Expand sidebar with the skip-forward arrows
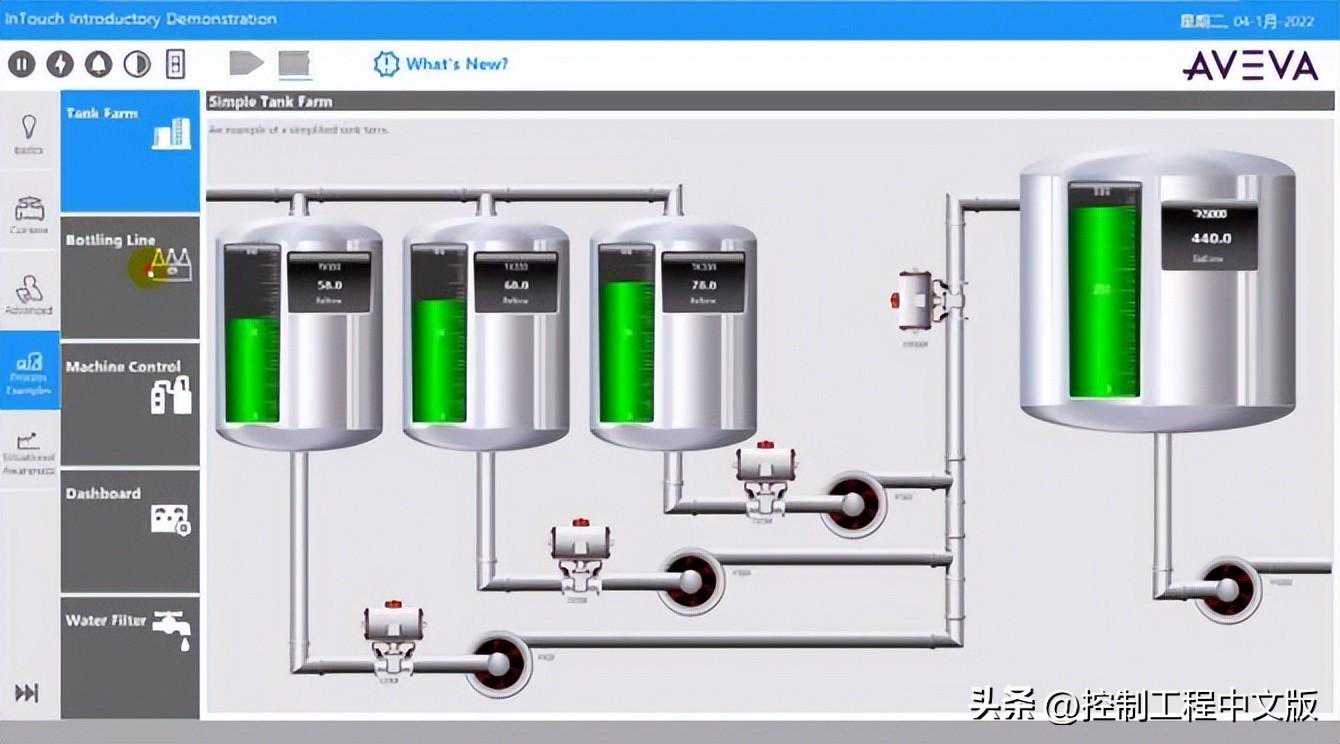The width and height of the screenshot is (1340, 744). [27, 693]
